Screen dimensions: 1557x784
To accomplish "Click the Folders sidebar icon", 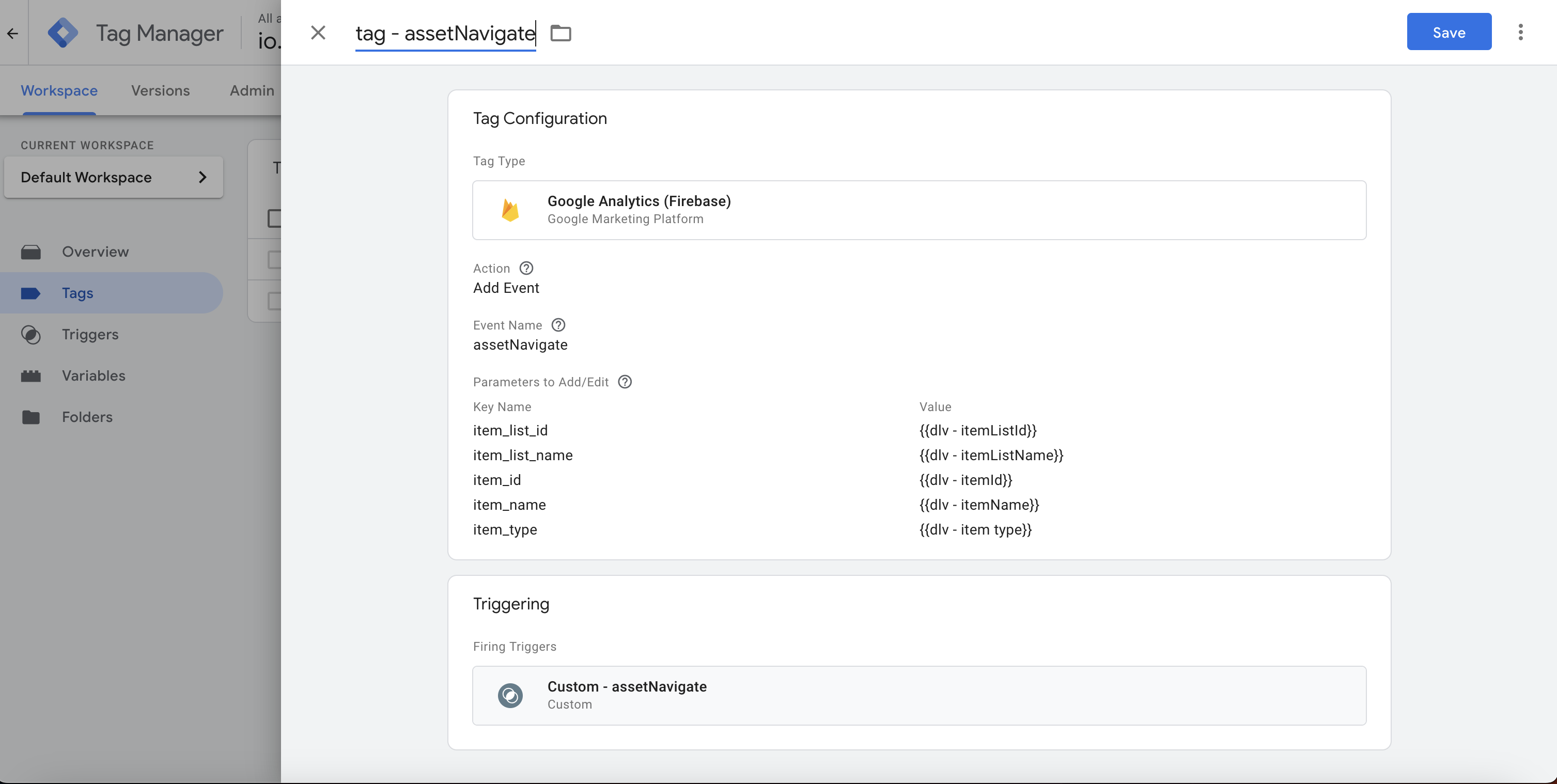I will tap(31, 417).
